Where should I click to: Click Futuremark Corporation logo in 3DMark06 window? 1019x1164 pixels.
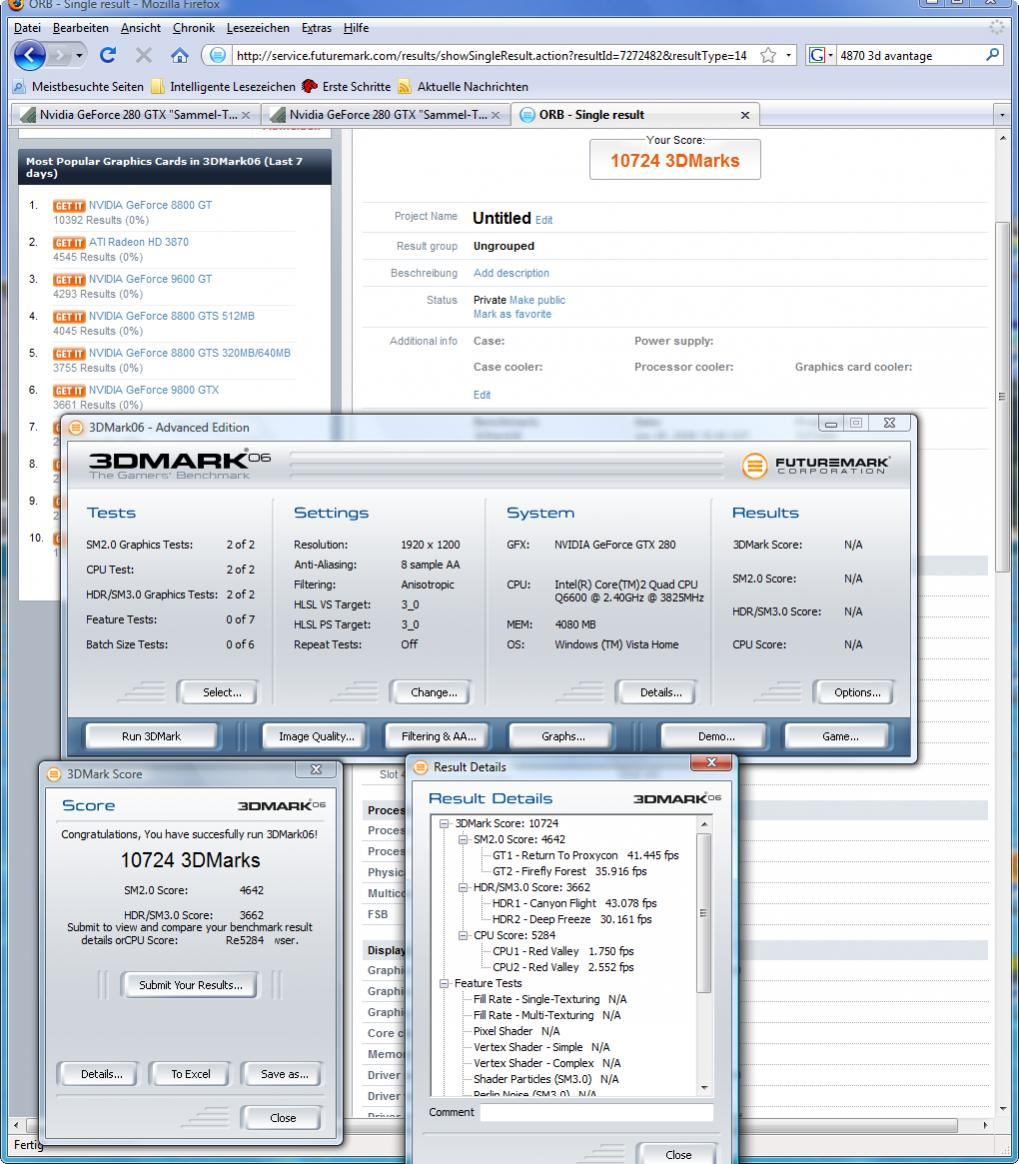click(x=815, y=465)
